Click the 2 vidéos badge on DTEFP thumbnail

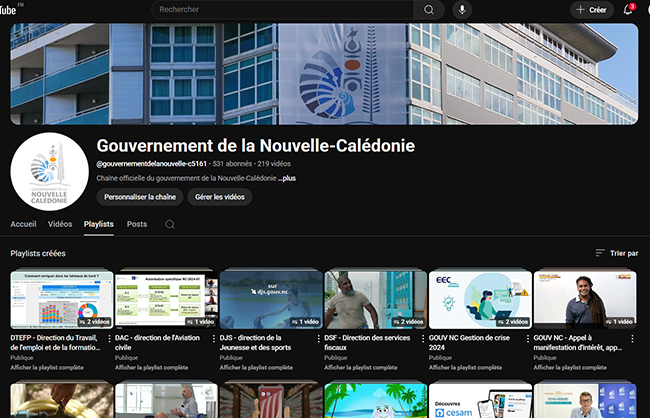(x=95, y=322)
